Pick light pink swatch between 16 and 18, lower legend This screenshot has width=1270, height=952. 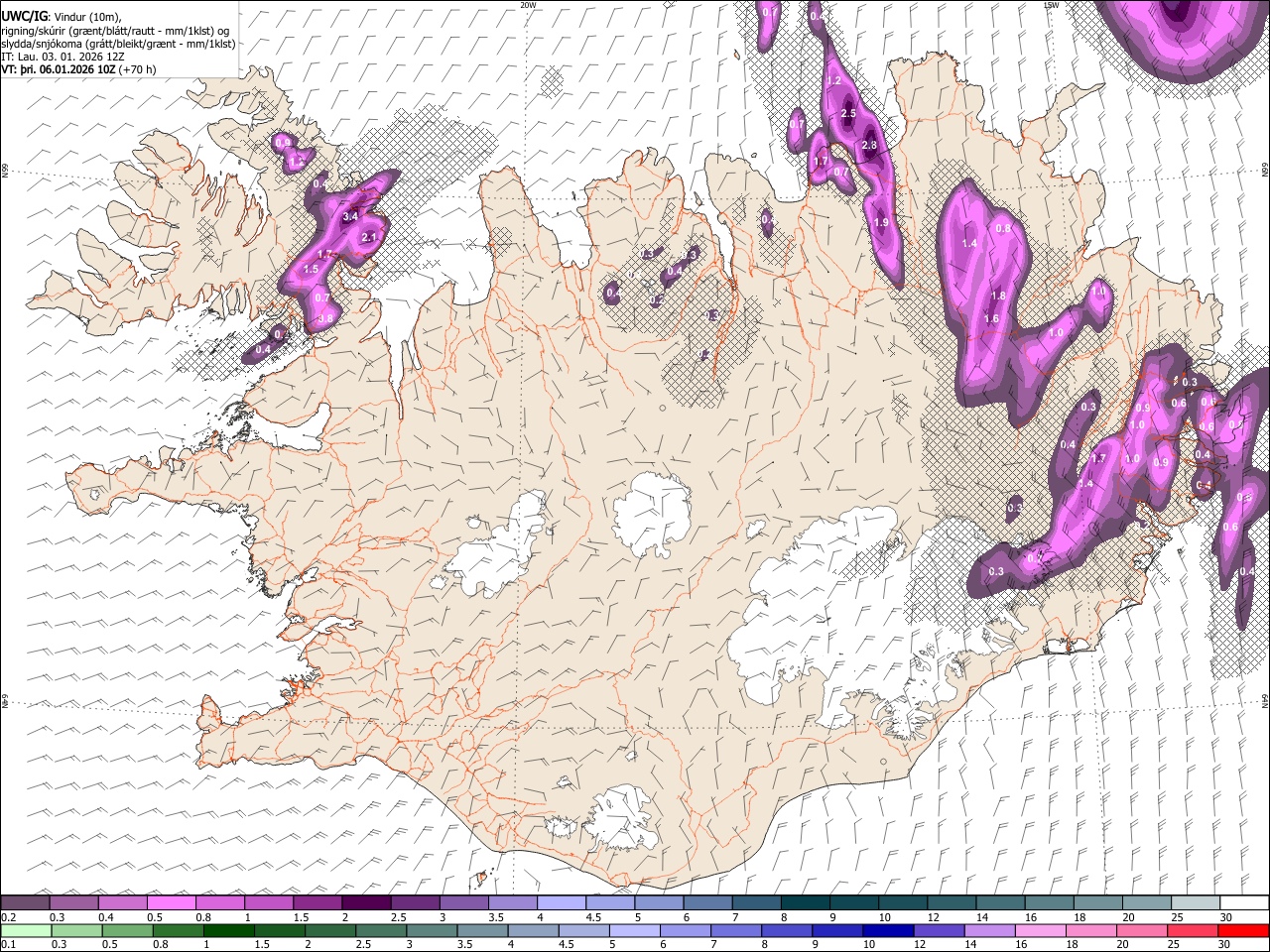pos(1040,930)
